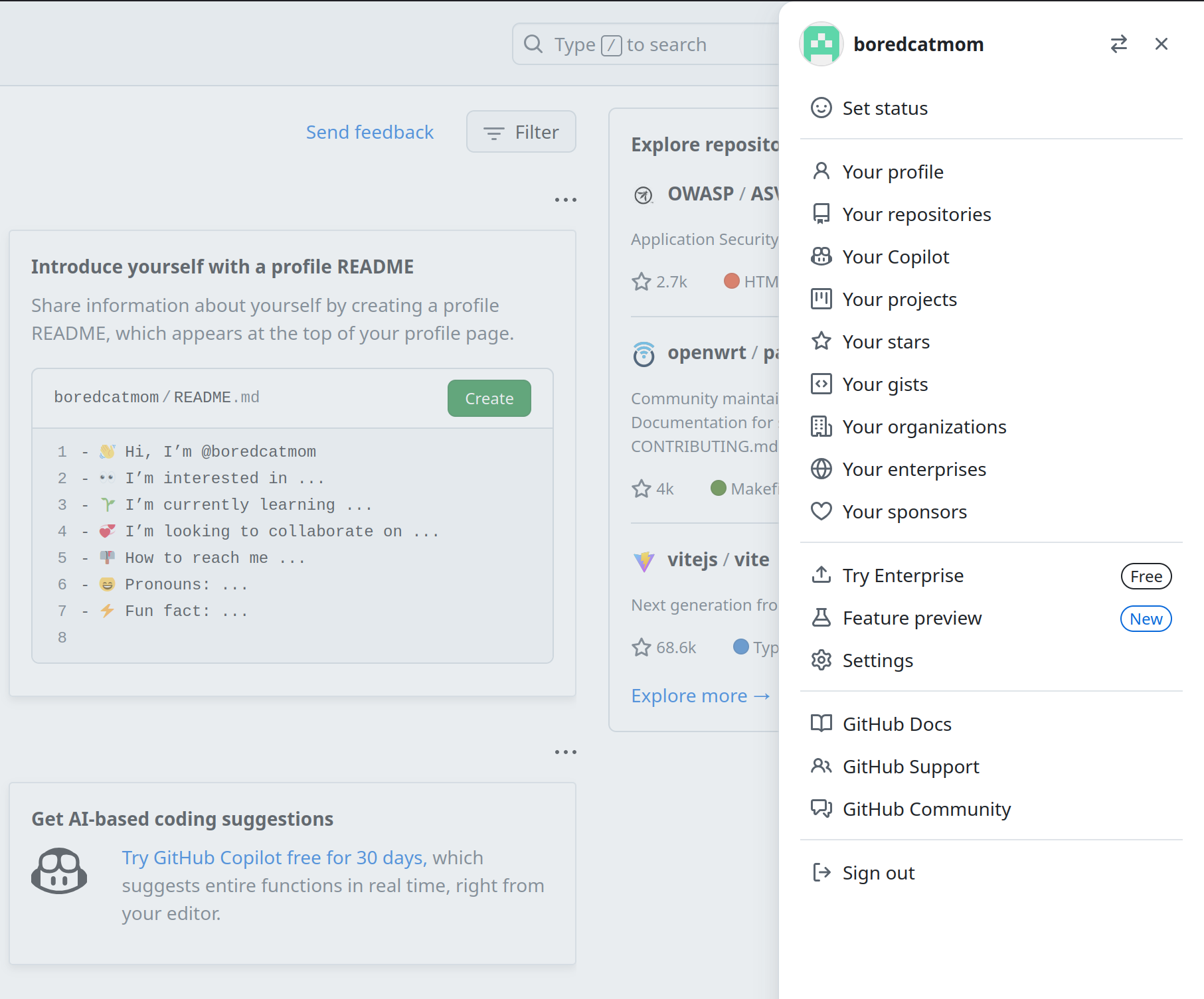Focus the Type / to search field
Screen dimensions: 1204x999
click(645, 44)
